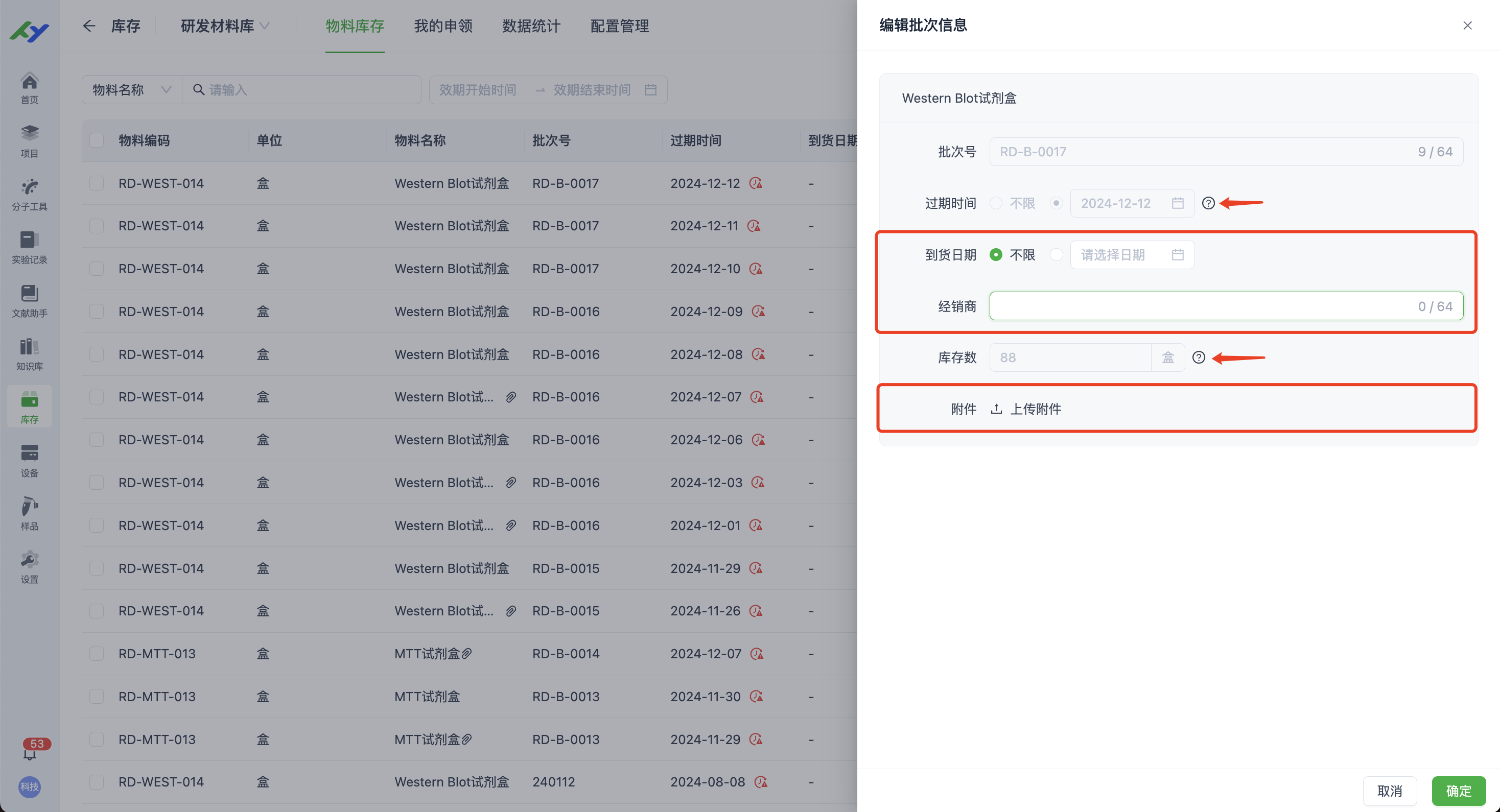The width and height of the screenshot is (1500, 812).
Task: Toggle the select-all checkbox in table header
Action: [96, 140]
